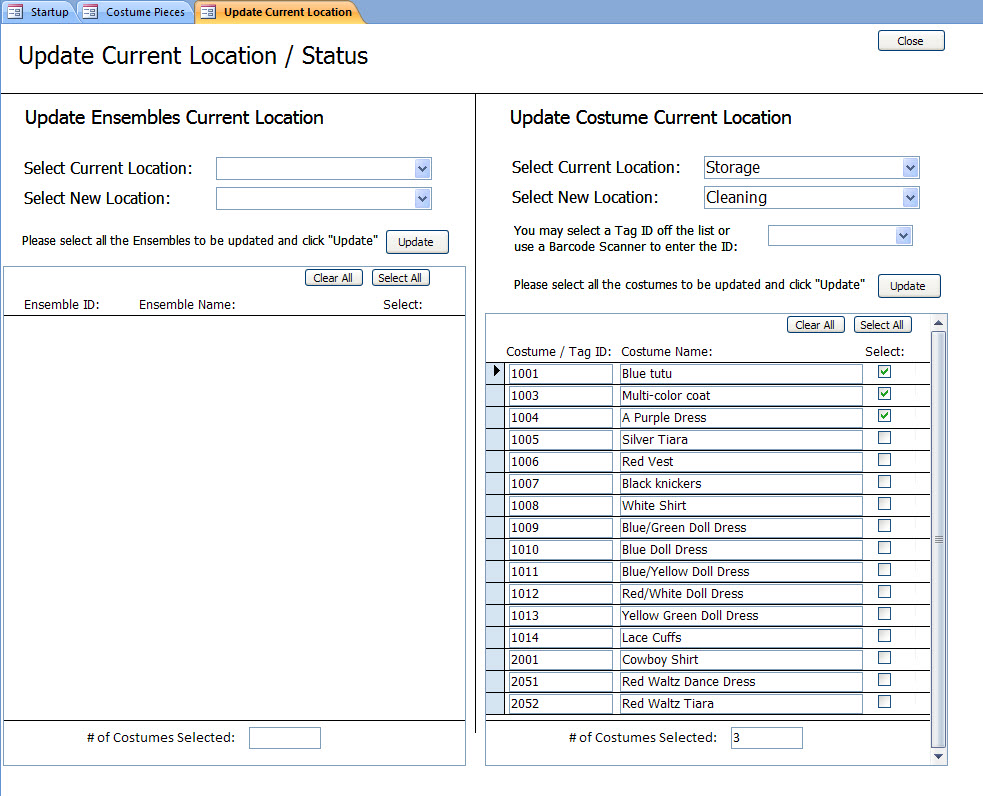Click the empty Ensembles Costumes Selected field
The width and height of the screenshot is (983, 796).
coord(285,738)
